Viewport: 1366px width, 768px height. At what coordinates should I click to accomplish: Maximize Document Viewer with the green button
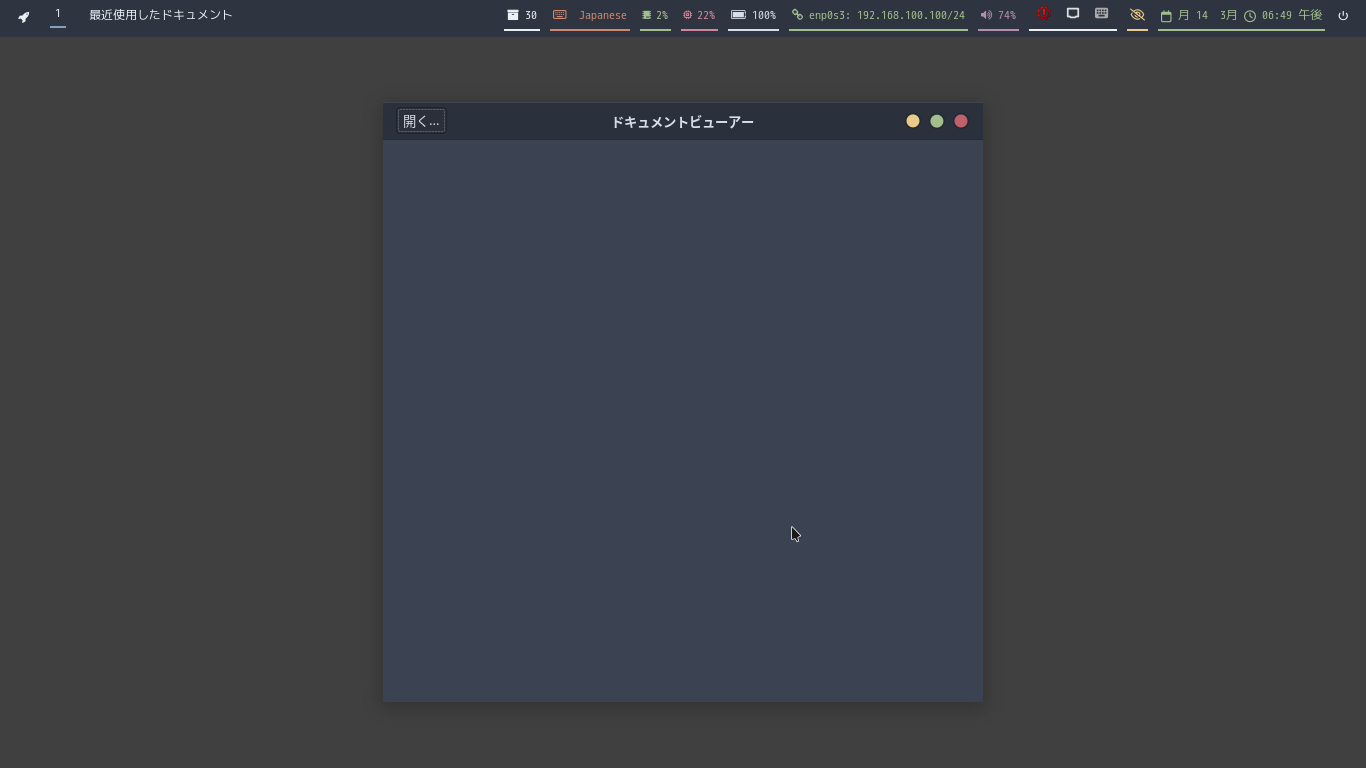937,121
